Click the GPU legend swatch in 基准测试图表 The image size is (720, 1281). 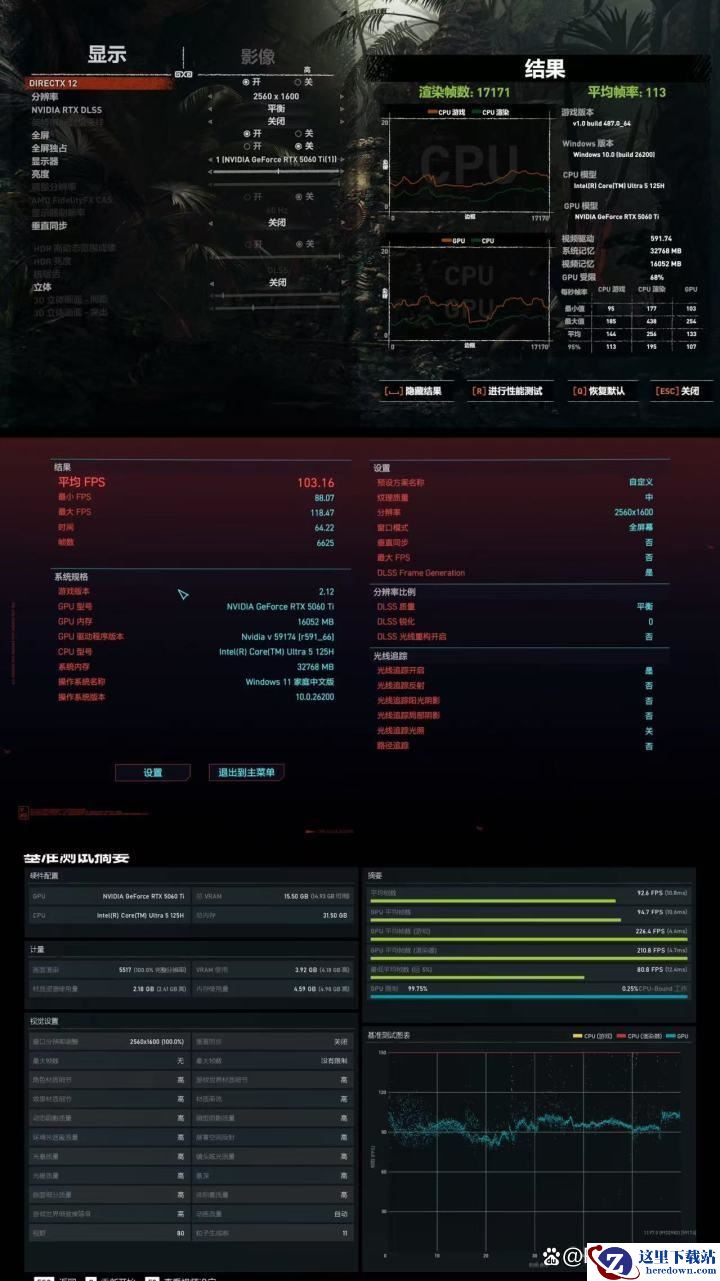click(668, 1036)
